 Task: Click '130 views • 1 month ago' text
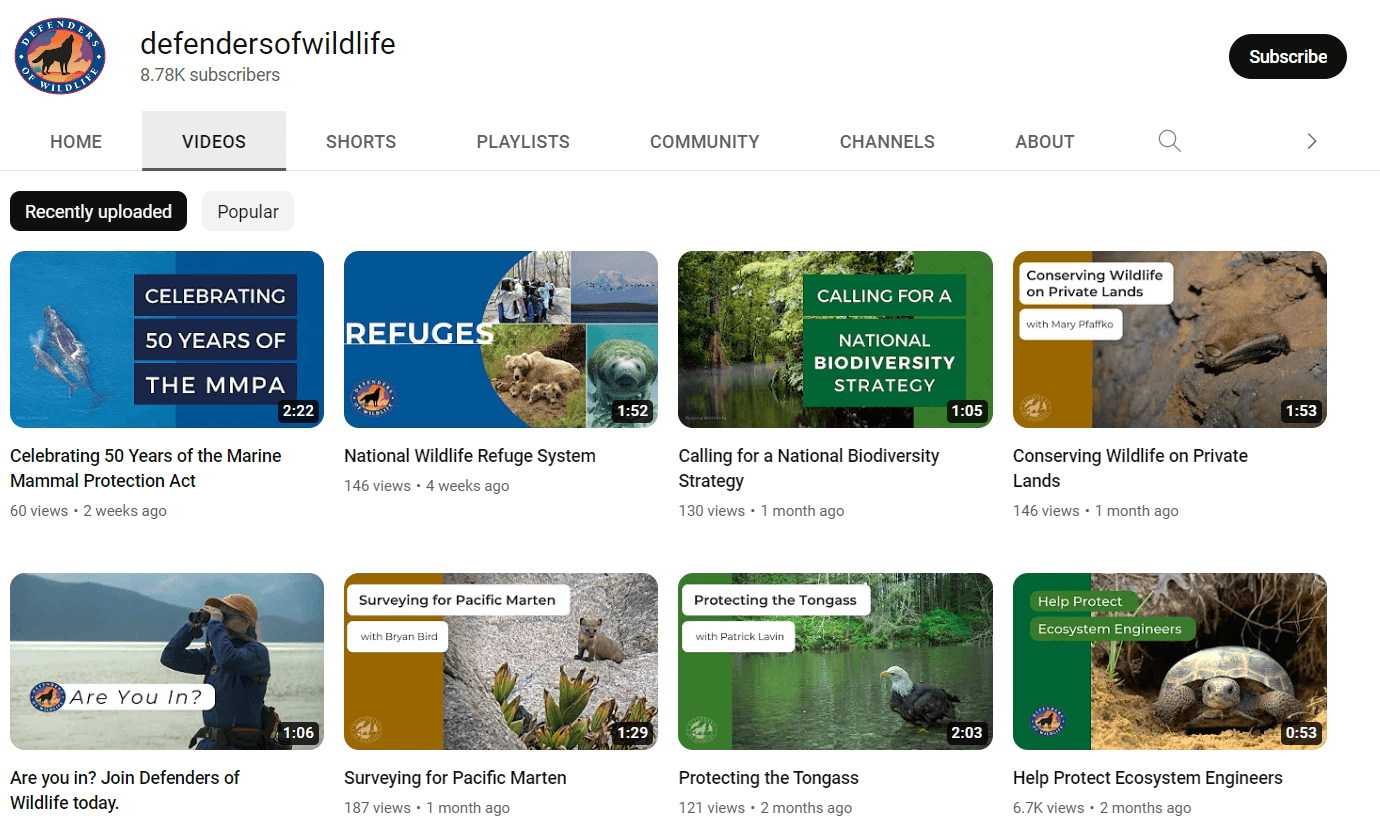[x=761, y=511]
